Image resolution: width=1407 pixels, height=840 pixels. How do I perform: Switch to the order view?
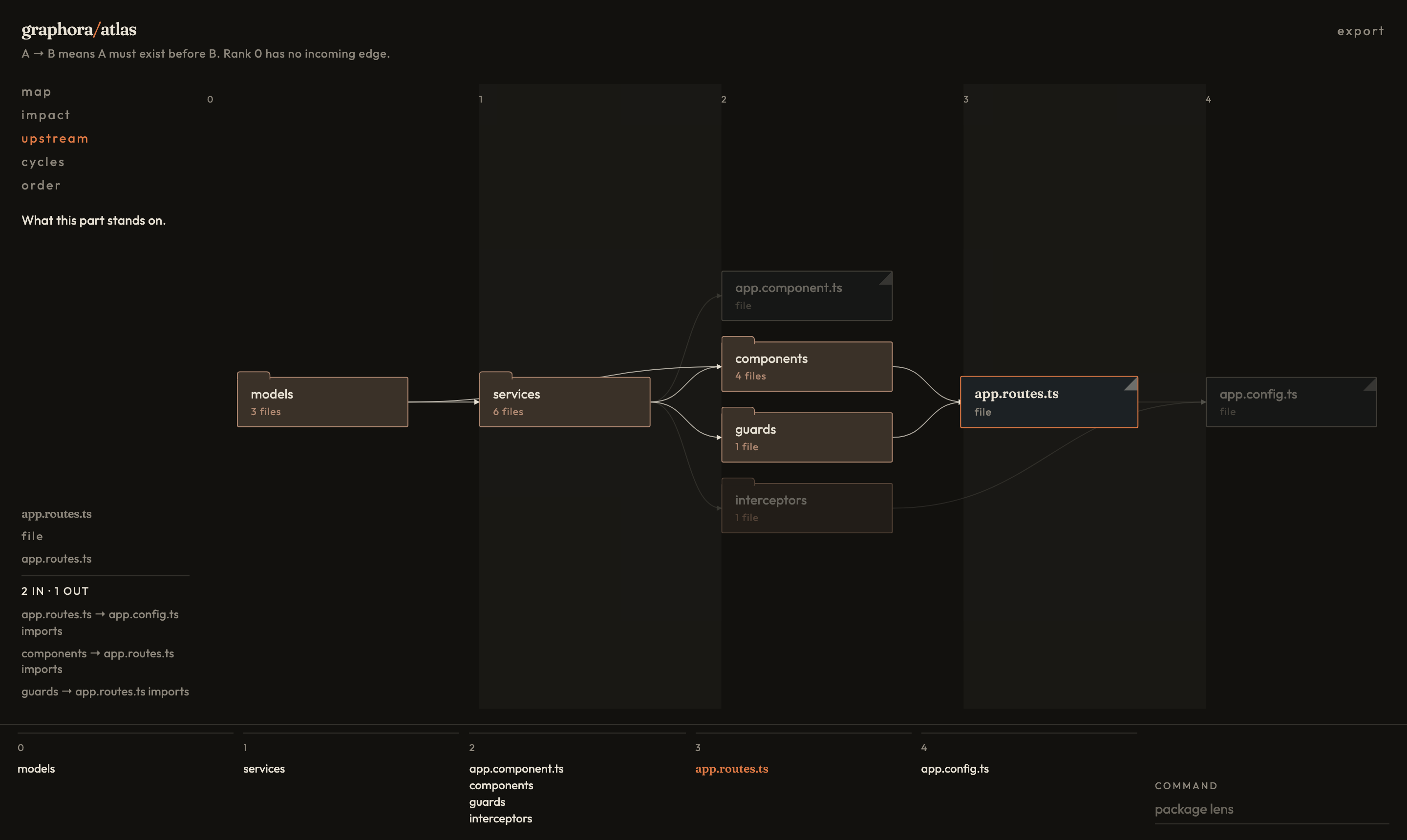click(x=41, y=185)
